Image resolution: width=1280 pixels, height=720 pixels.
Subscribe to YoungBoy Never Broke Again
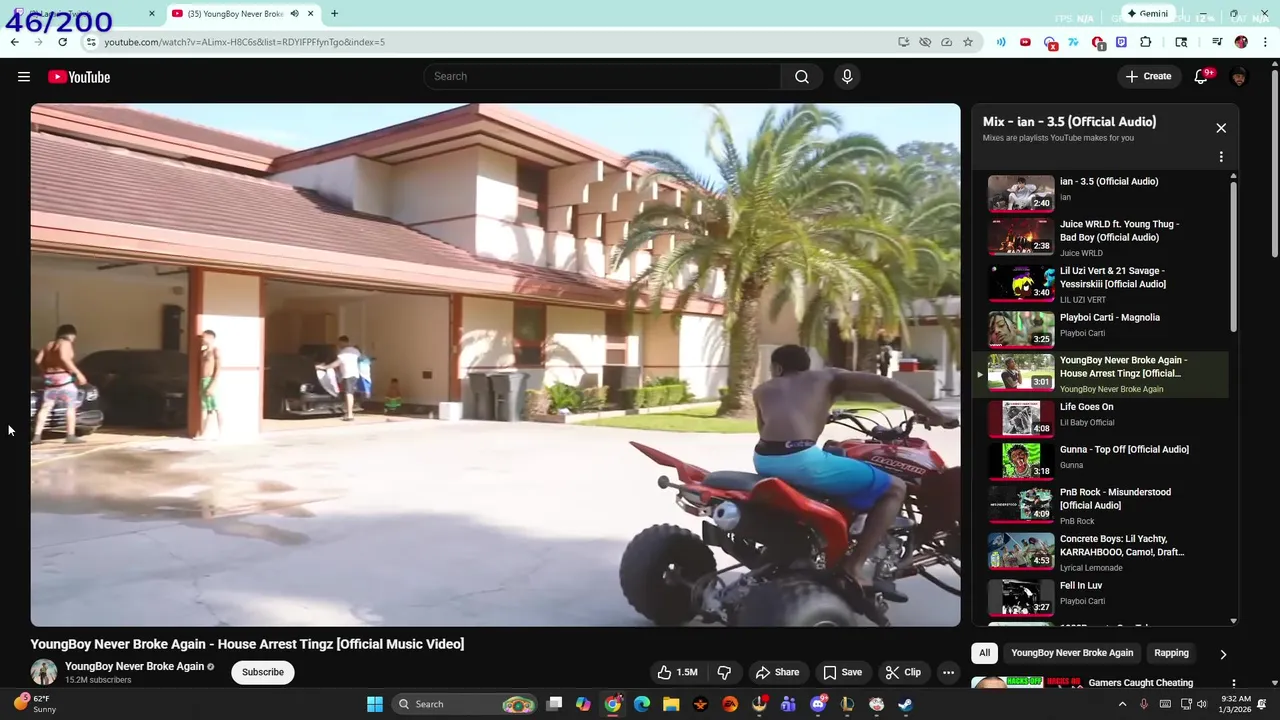263,672
